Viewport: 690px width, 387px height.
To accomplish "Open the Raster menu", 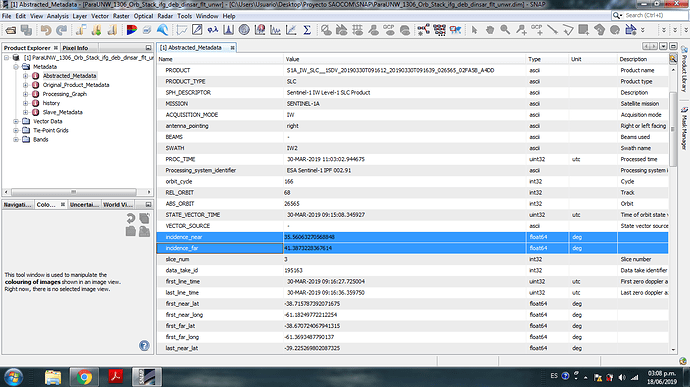I will click(x=121, y=16).
